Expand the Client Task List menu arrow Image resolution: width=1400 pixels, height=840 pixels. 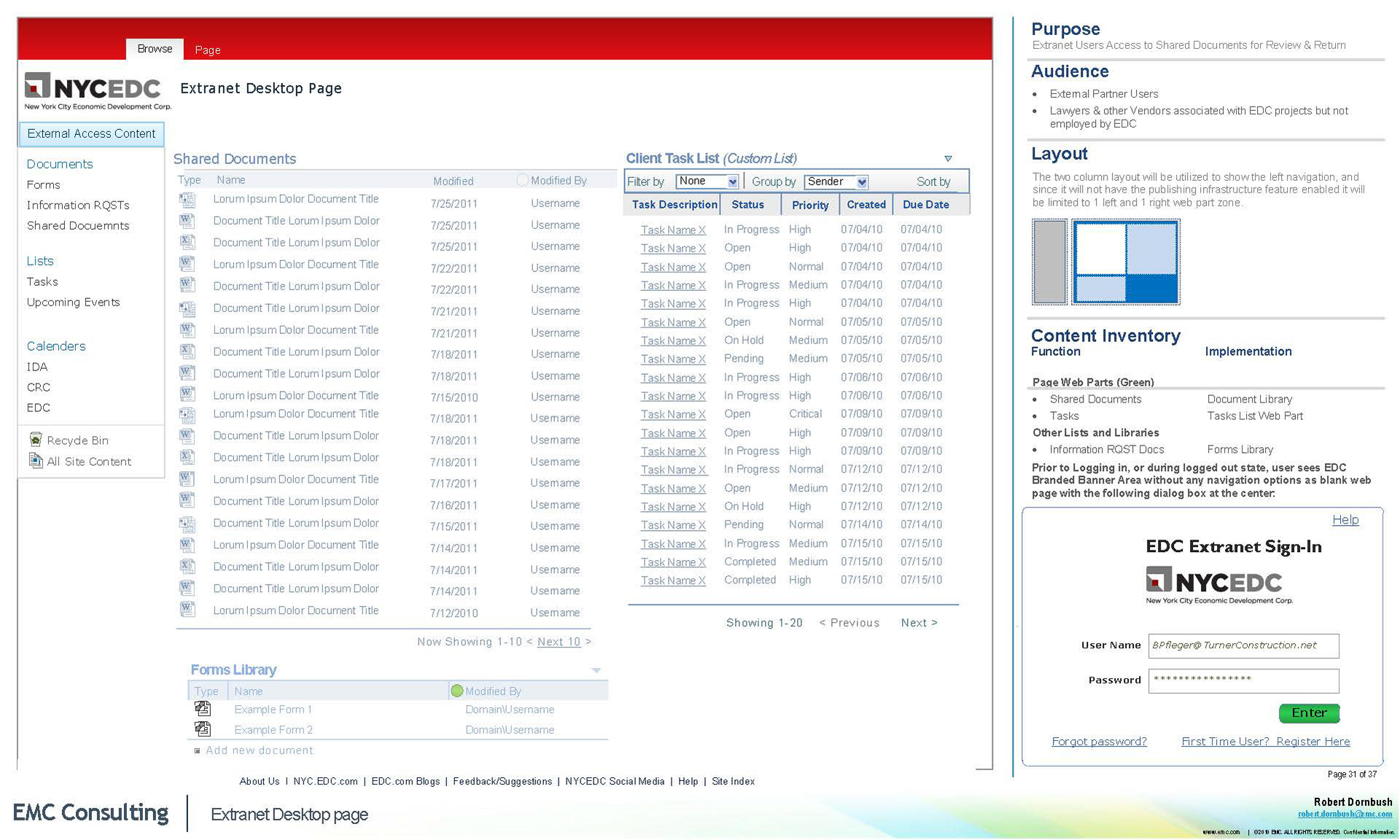click(948, 158)
